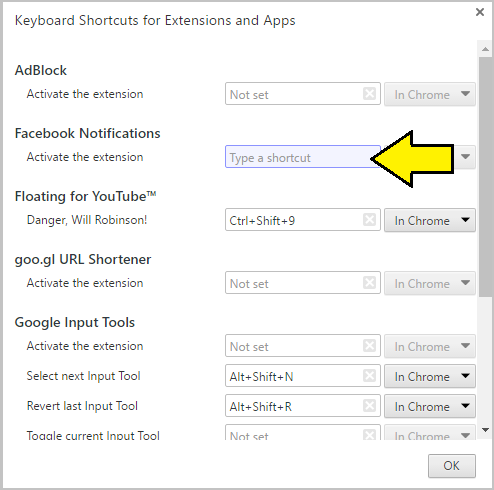Open Floating for YouTube In Chrome dropdown
This screenshot has height=490, width=494.
[x=430, y=220]
